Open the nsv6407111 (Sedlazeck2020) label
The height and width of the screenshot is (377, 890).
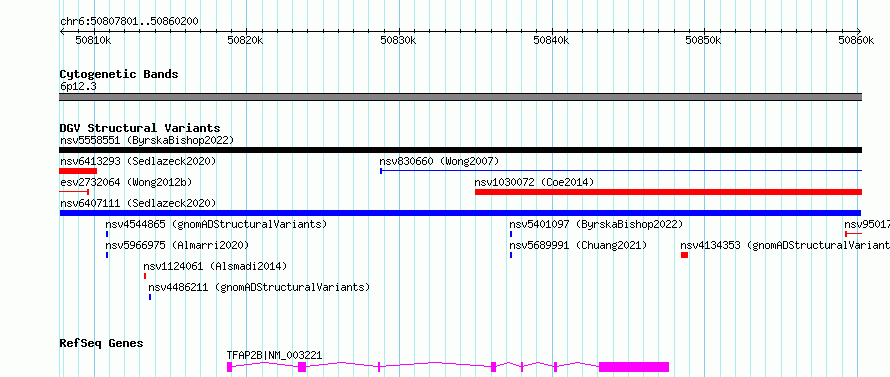[x=138, y=203]
